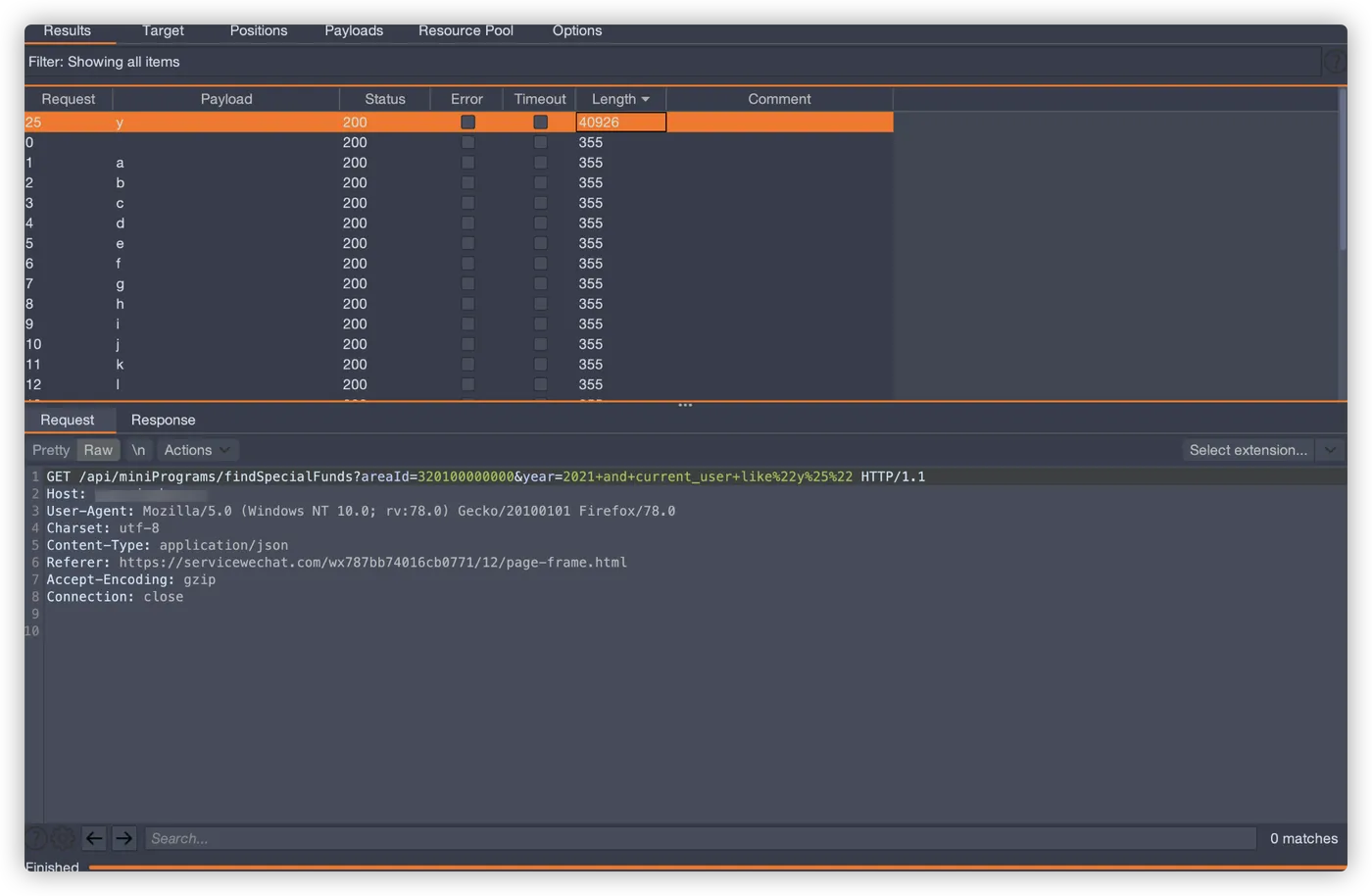
Task: Select result row with payload e
Action: click(459, 243)
